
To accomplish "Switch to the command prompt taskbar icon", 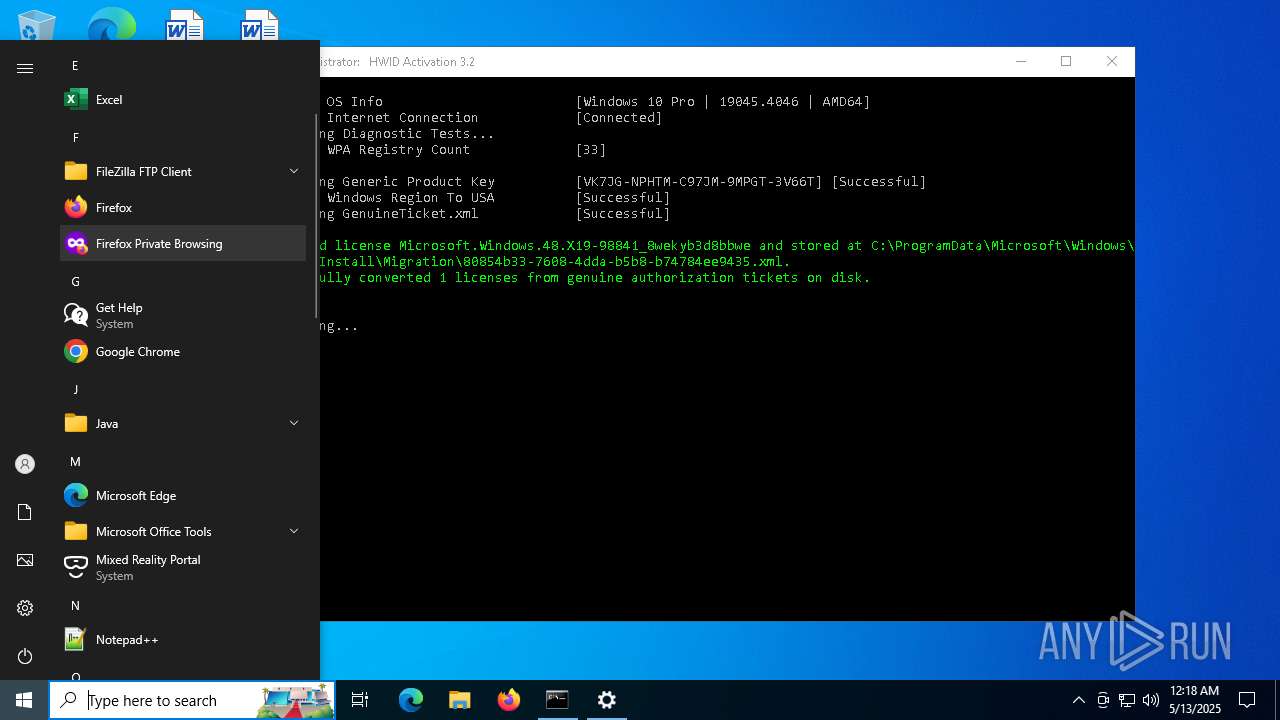I will coord(557,700).
